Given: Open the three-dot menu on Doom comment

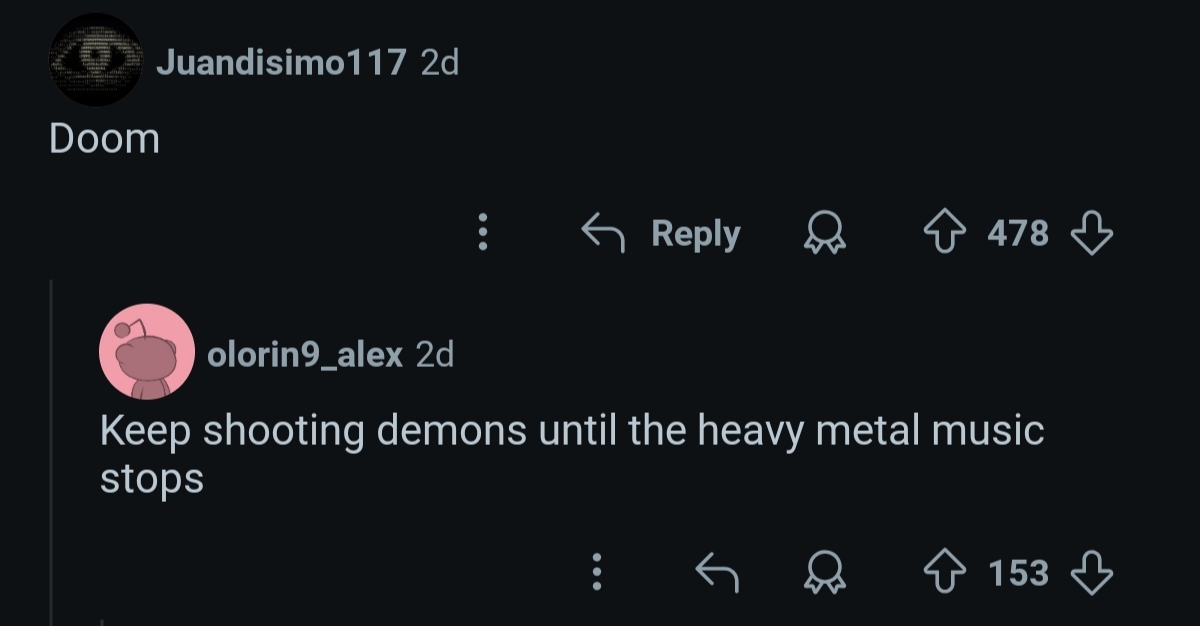Looking at the screenshot, I should [x=483, y=233].
